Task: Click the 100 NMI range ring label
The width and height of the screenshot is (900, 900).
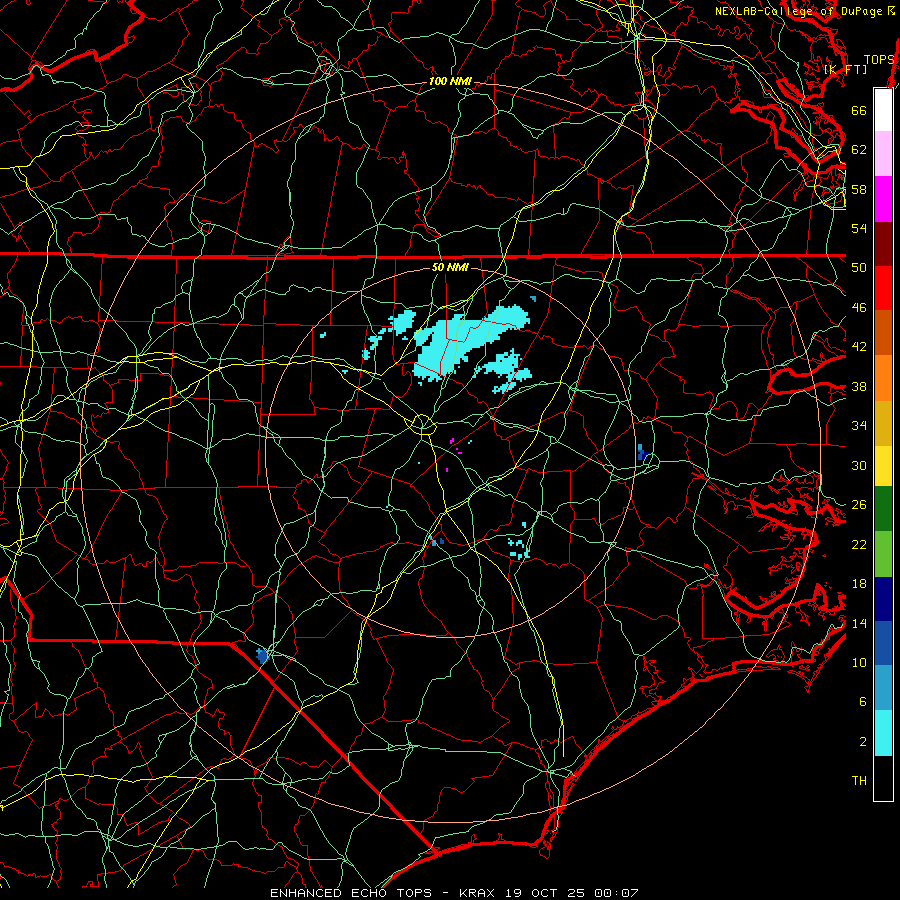Action: (x=450, y=81)
